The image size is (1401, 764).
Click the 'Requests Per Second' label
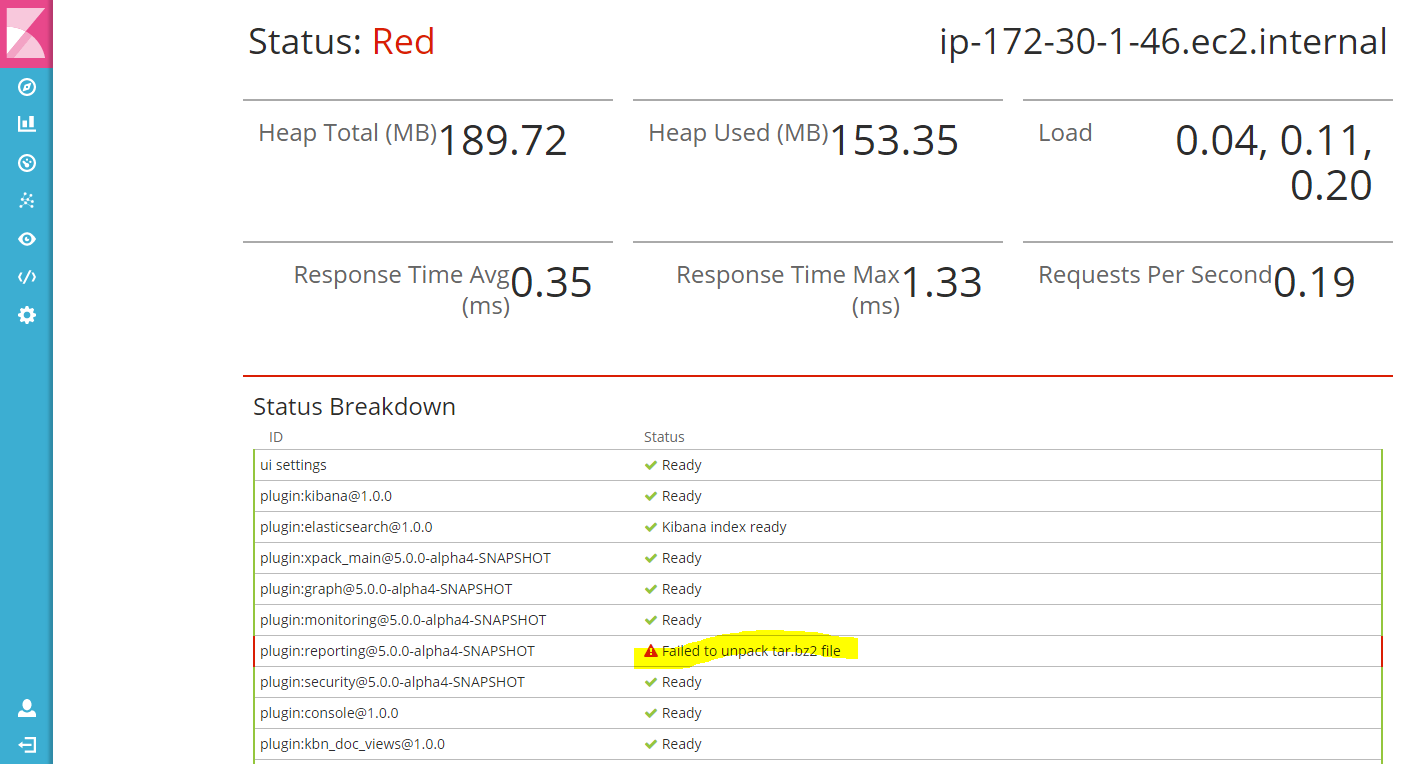pos(1155,275)
